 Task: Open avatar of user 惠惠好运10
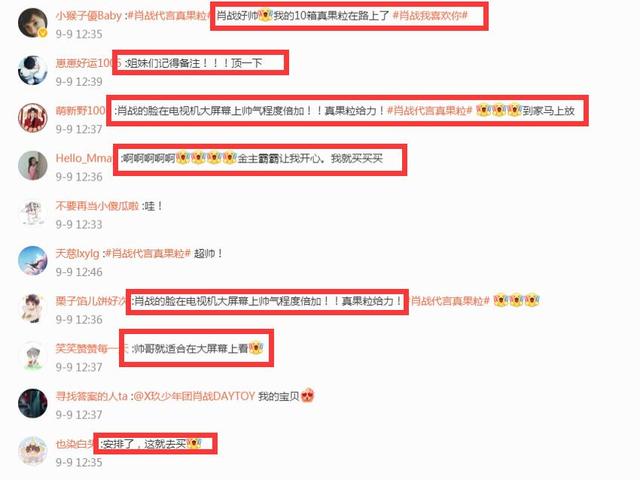click(33, 70)
